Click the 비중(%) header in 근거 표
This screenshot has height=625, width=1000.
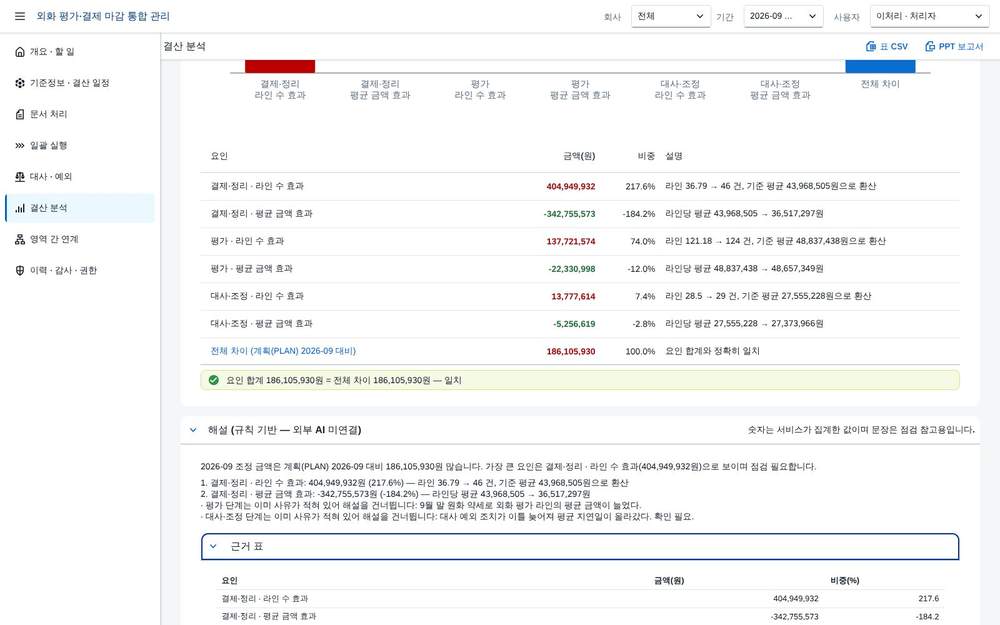(844, 580)
